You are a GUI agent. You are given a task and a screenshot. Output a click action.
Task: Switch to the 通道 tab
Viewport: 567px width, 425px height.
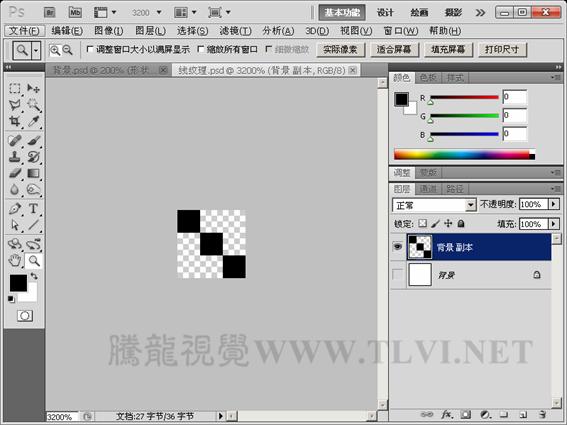(x=428, y=188)
